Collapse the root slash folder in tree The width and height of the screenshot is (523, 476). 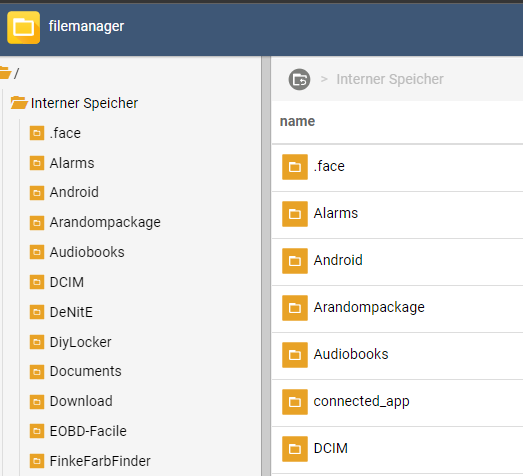pos(6,73)
